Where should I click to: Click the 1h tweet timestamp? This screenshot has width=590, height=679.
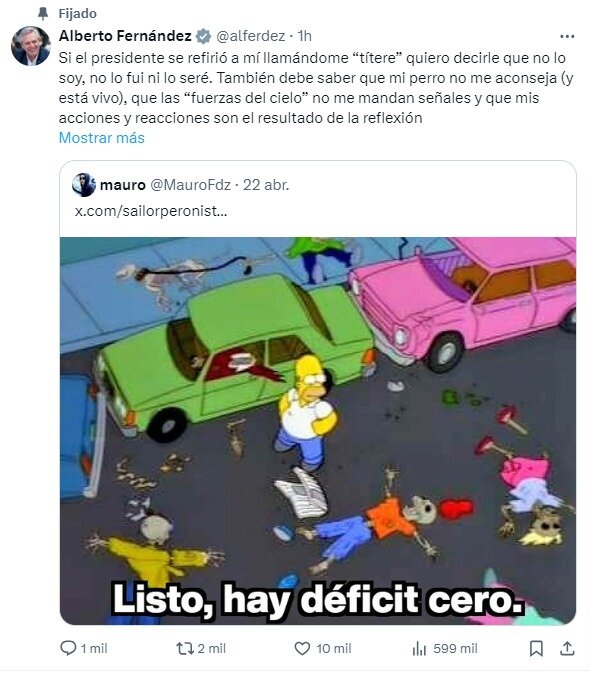305,36
